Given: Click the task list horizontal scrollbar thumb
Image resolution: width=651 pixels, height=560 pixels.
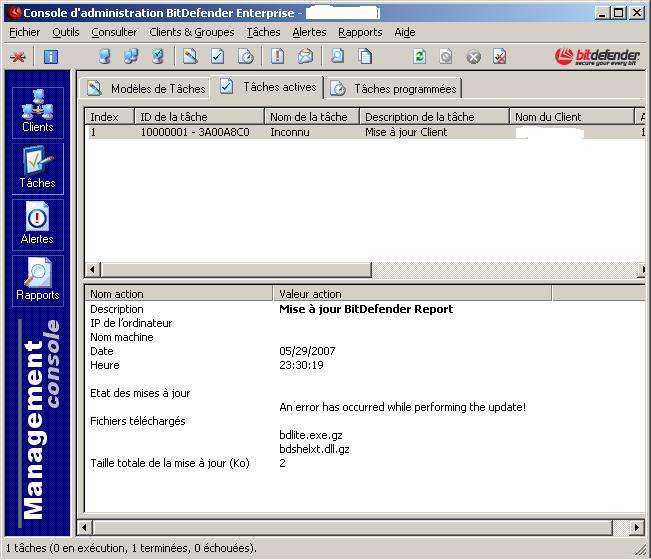Looking at the screenshot, I should [236, 270].
